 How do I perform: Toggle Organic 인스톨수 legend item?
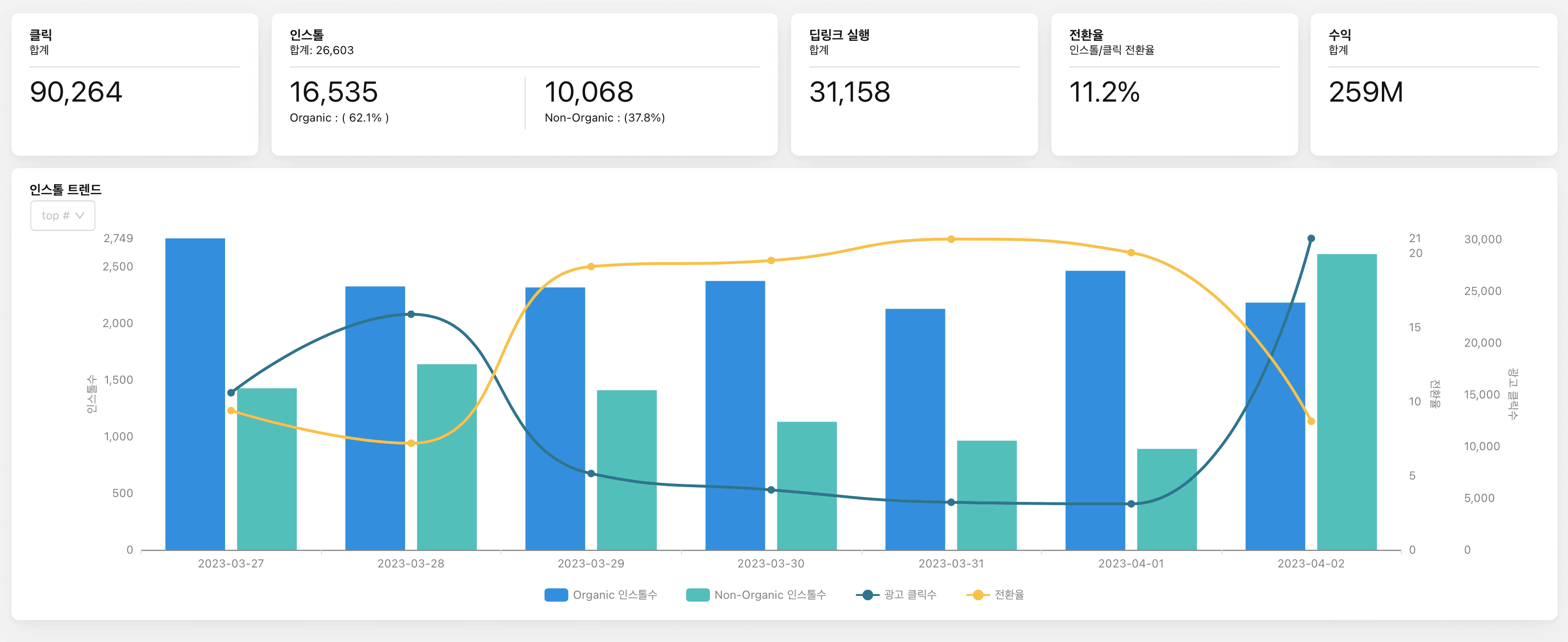[x=615, y=595]
